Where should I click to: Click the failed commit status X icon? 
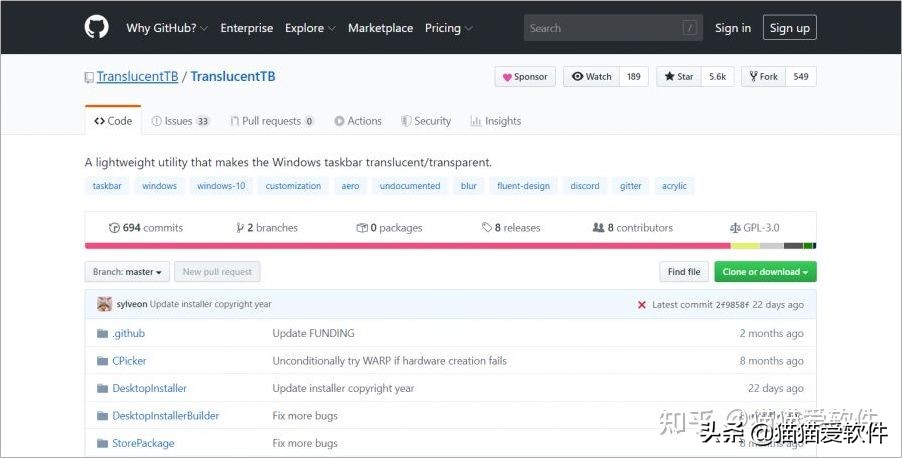tap(641, 304)
